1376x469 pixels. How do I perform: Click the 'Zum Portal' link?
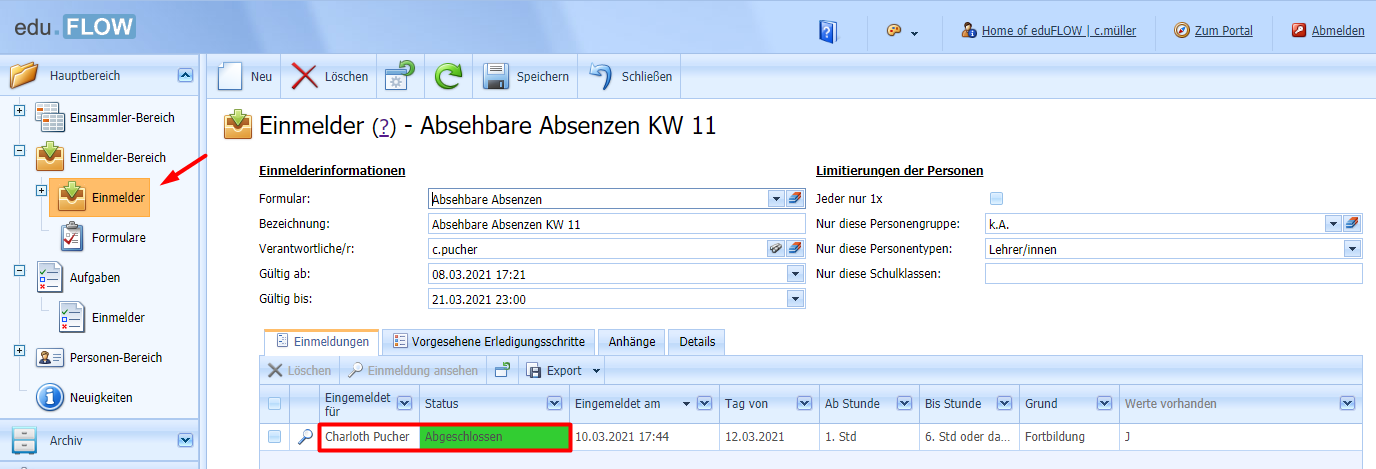(1223, 31)
